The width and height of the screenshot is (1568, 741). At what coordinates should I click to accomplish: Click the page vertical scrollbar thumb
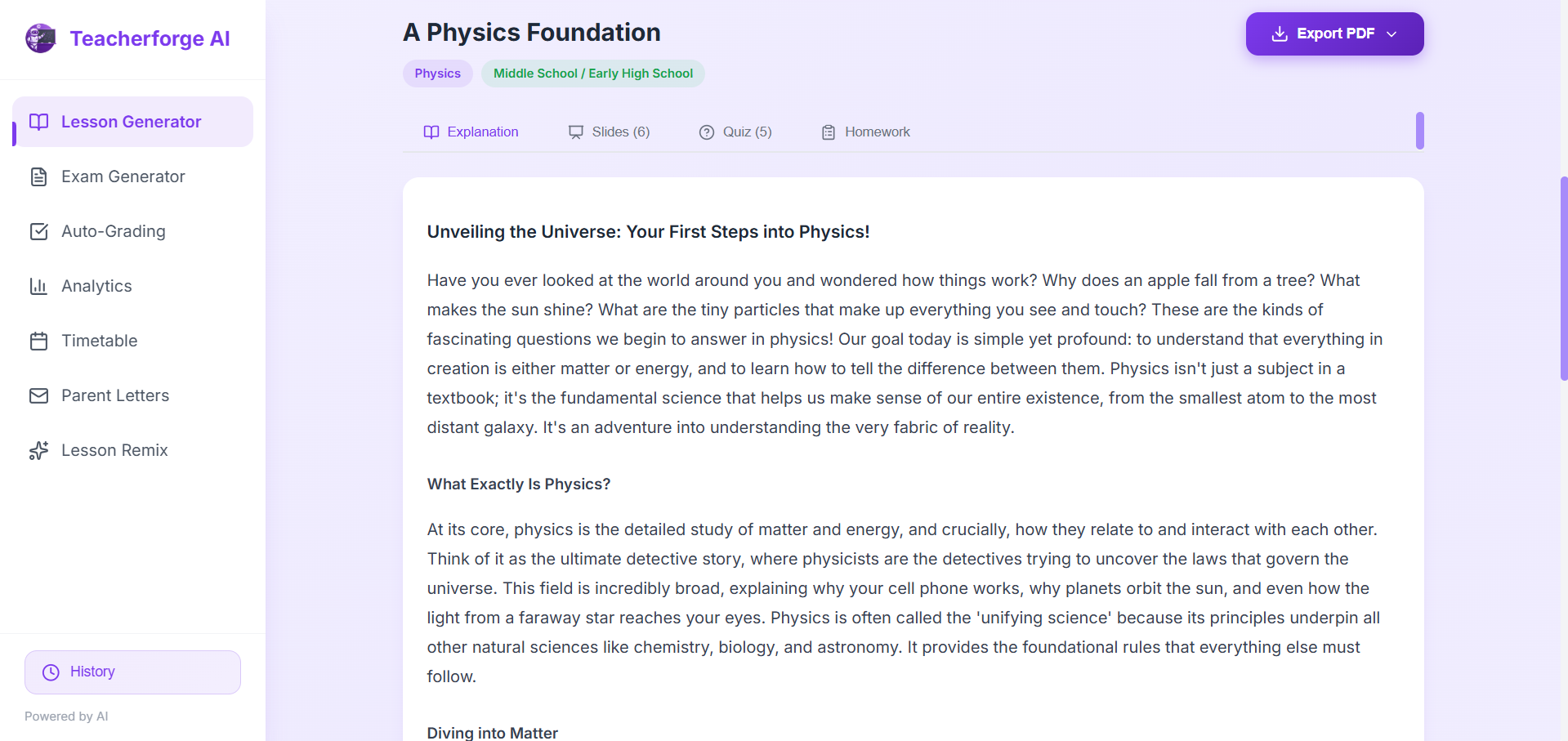[1563, 278]
